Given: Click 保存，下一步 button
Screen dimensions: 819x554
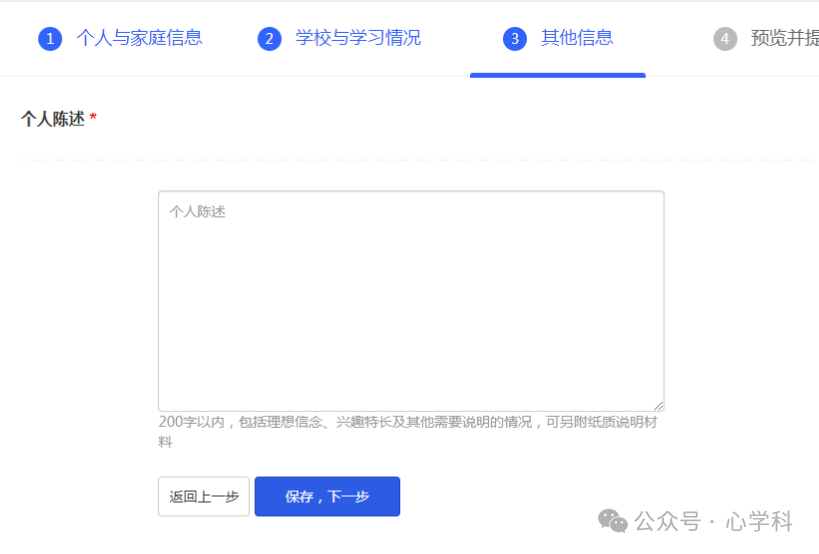Looking at the screenshot, I should click(327, 497).
